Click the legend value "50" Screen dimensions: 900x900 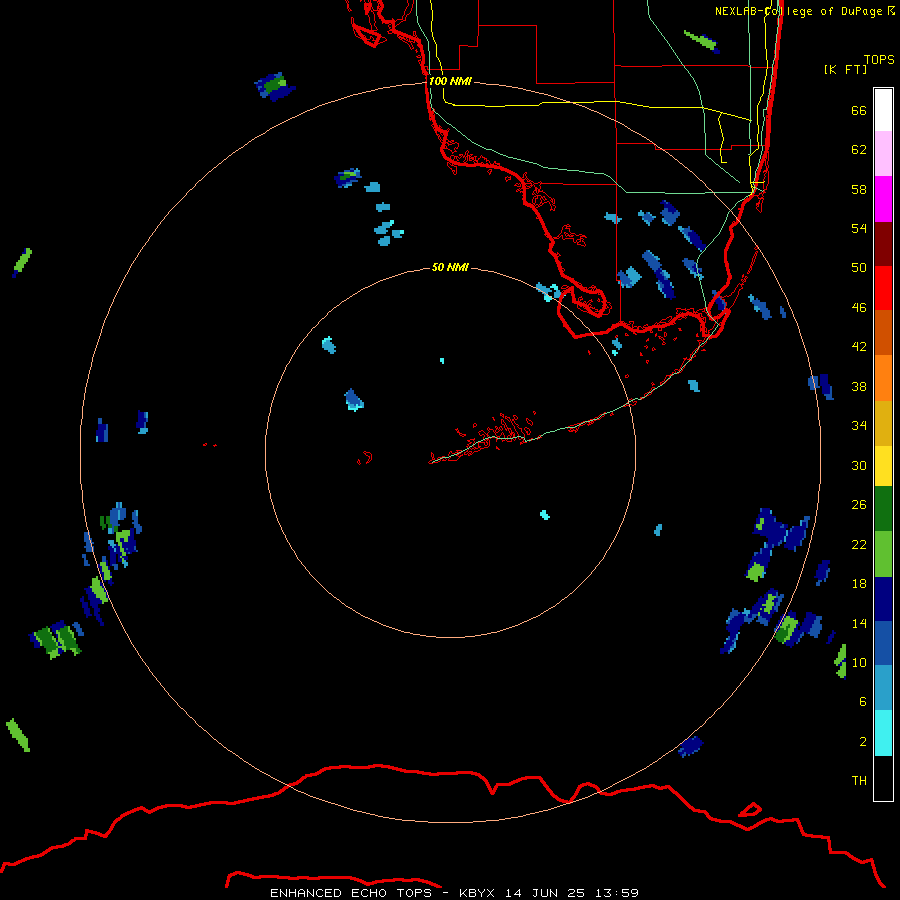point(859,268)
